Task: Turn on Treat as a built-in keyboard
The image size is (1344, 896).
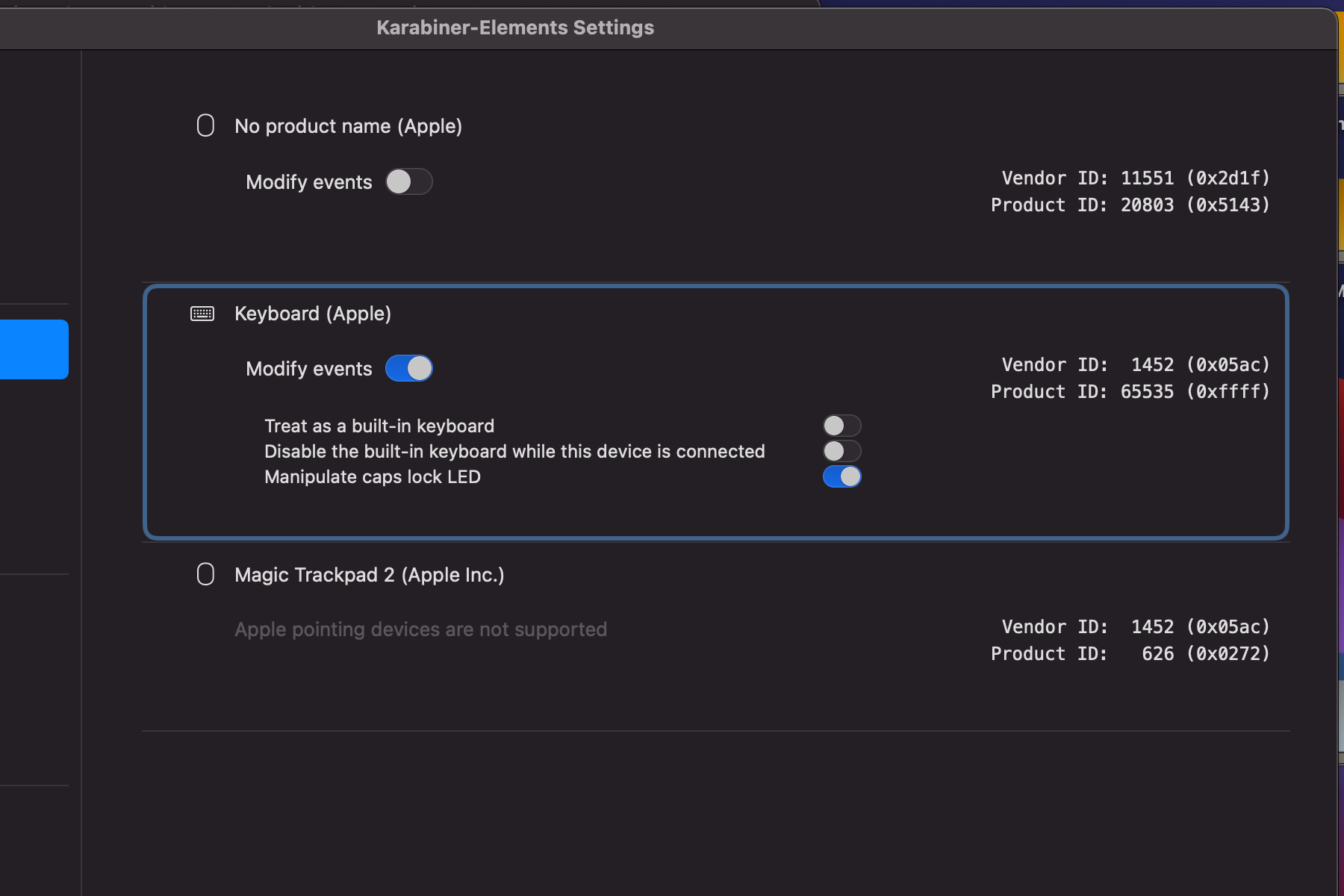Action: pyautogui.click(x=841, y=426)
